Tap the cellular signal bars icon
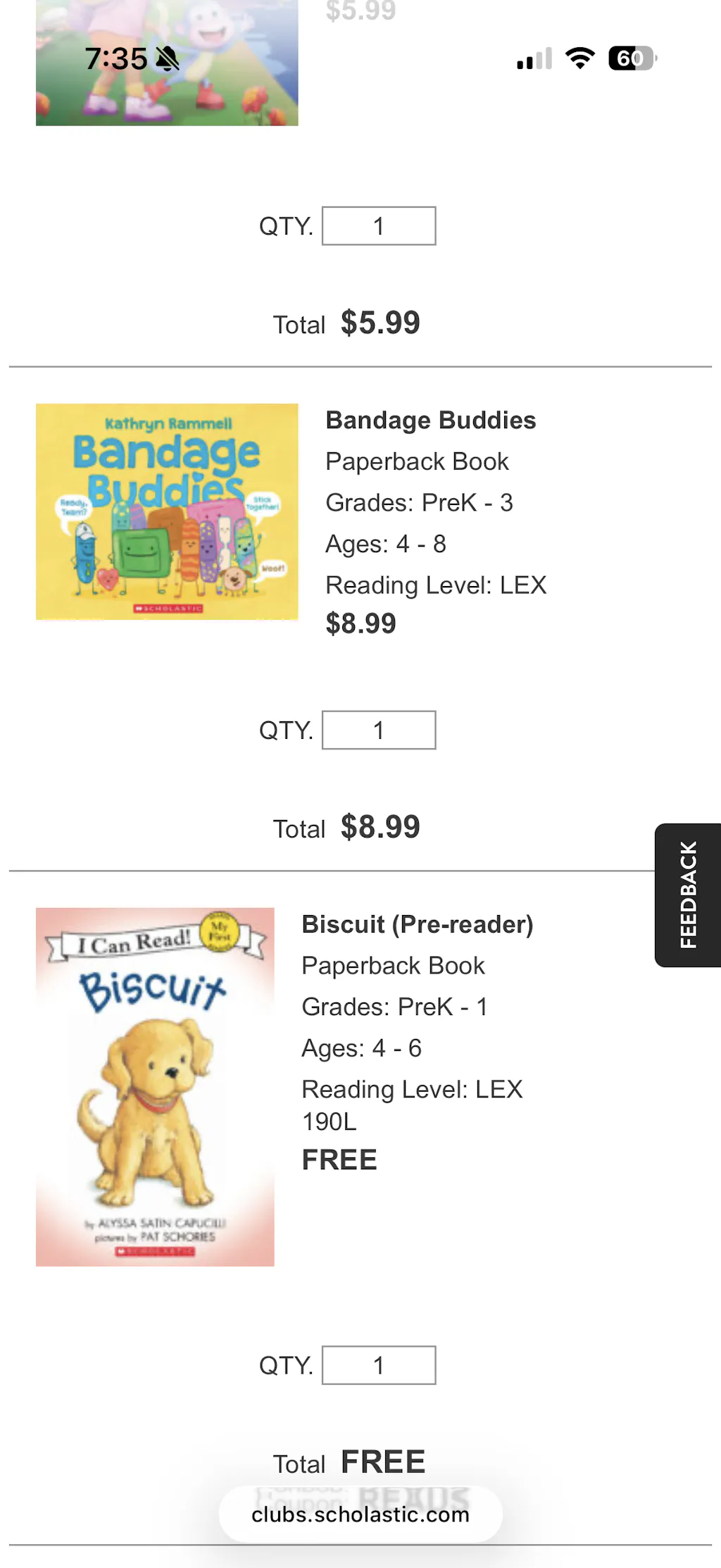The height and width of the screenshot is (1568, 721). (x=534, y=59)
